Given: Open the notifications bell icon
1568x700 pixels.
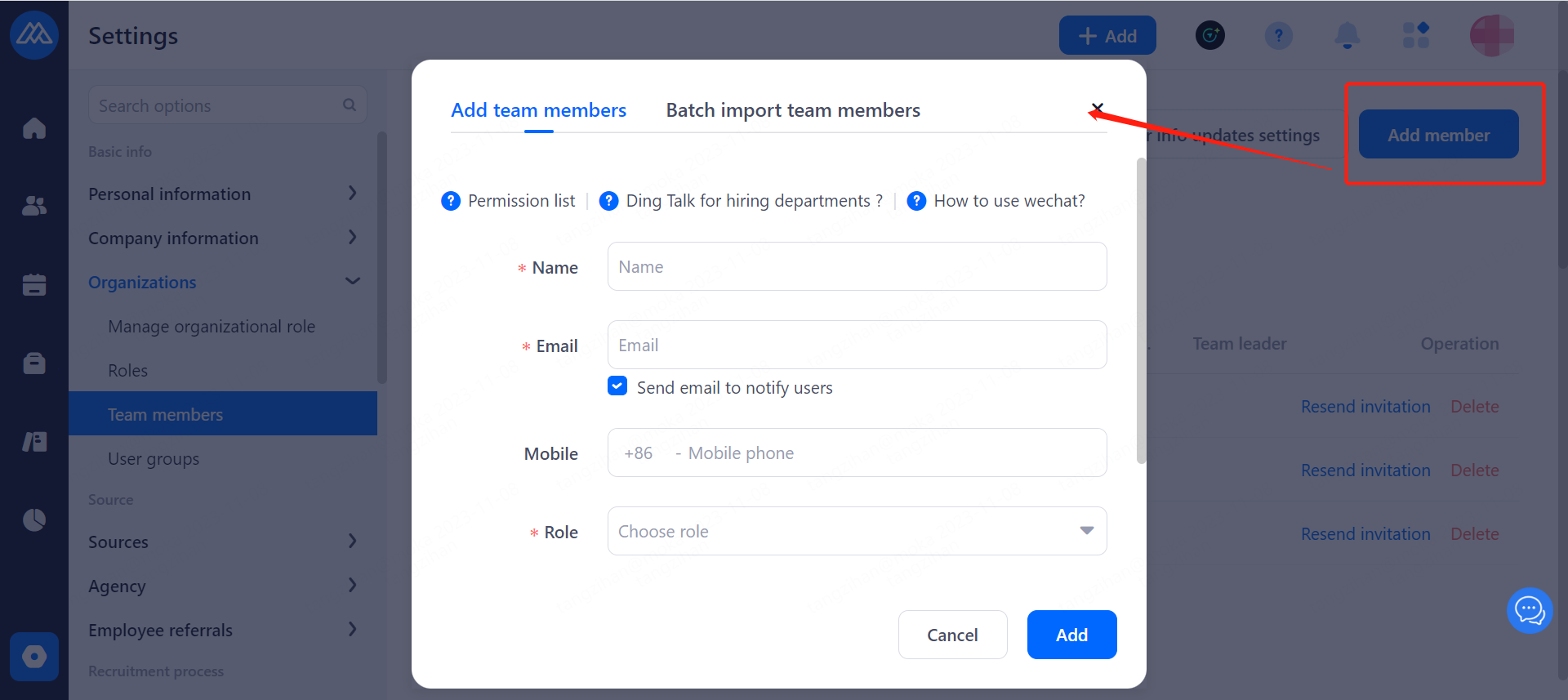Looking at the screenshot, I should pyautogui.click(x=1347, y=36).
